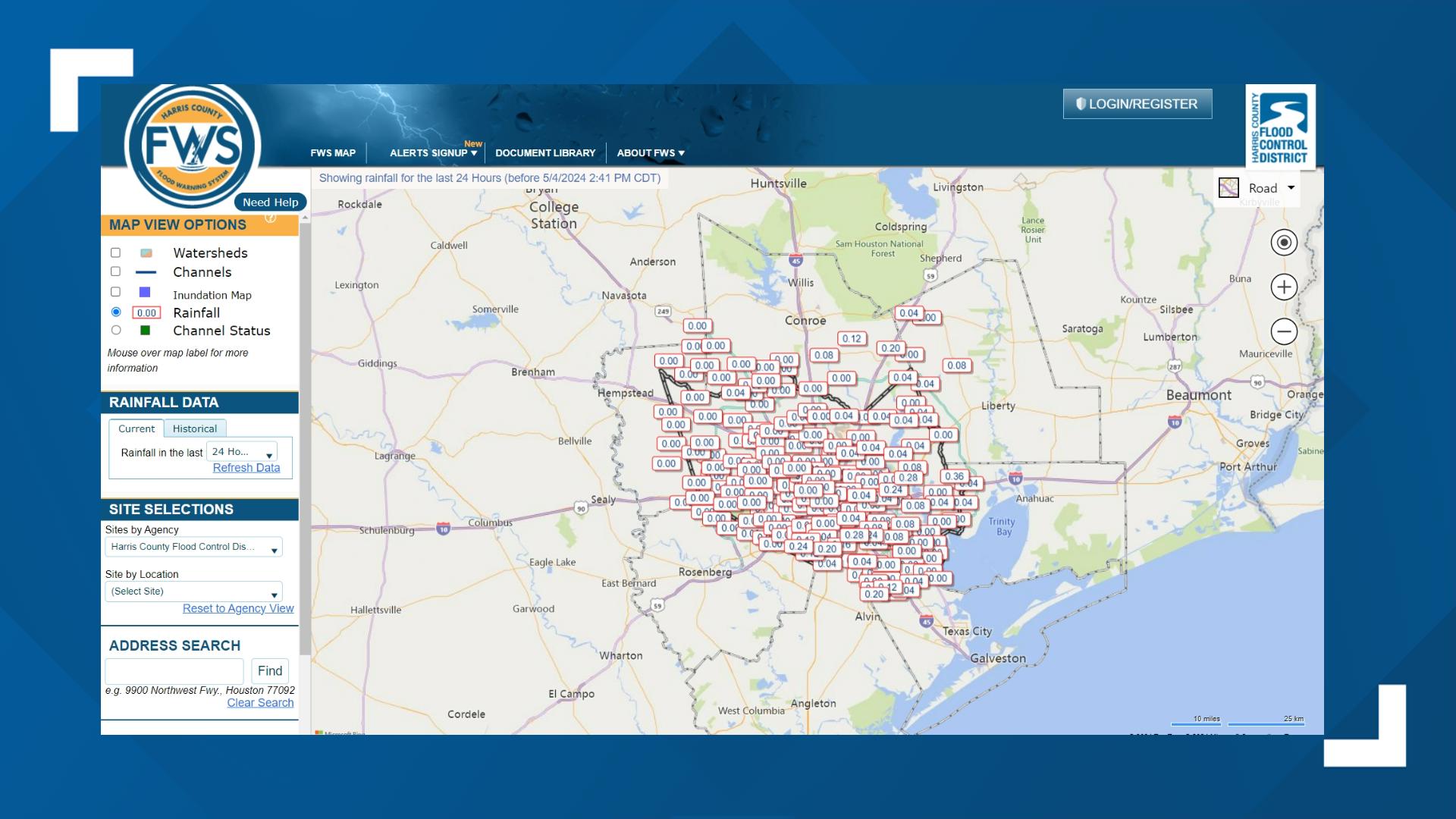Viewport: 1456px width, 819px height.
Task: Open the DOCUMENT LIBRARY menu item
Action: tap(544, 152)
